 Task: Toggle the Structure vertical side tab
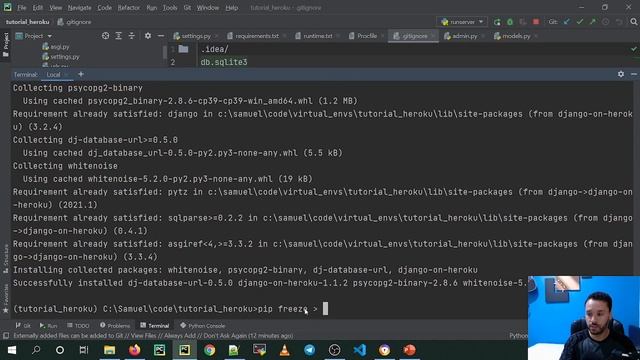(6, 258)
